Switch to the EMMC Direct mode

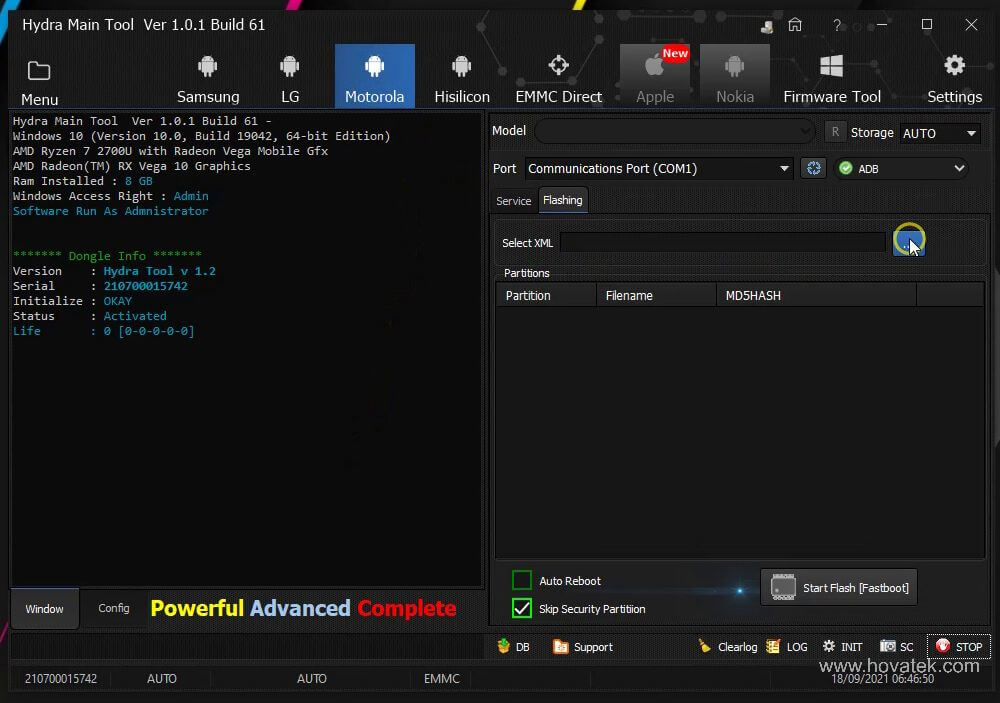click(x=557, y=75)
